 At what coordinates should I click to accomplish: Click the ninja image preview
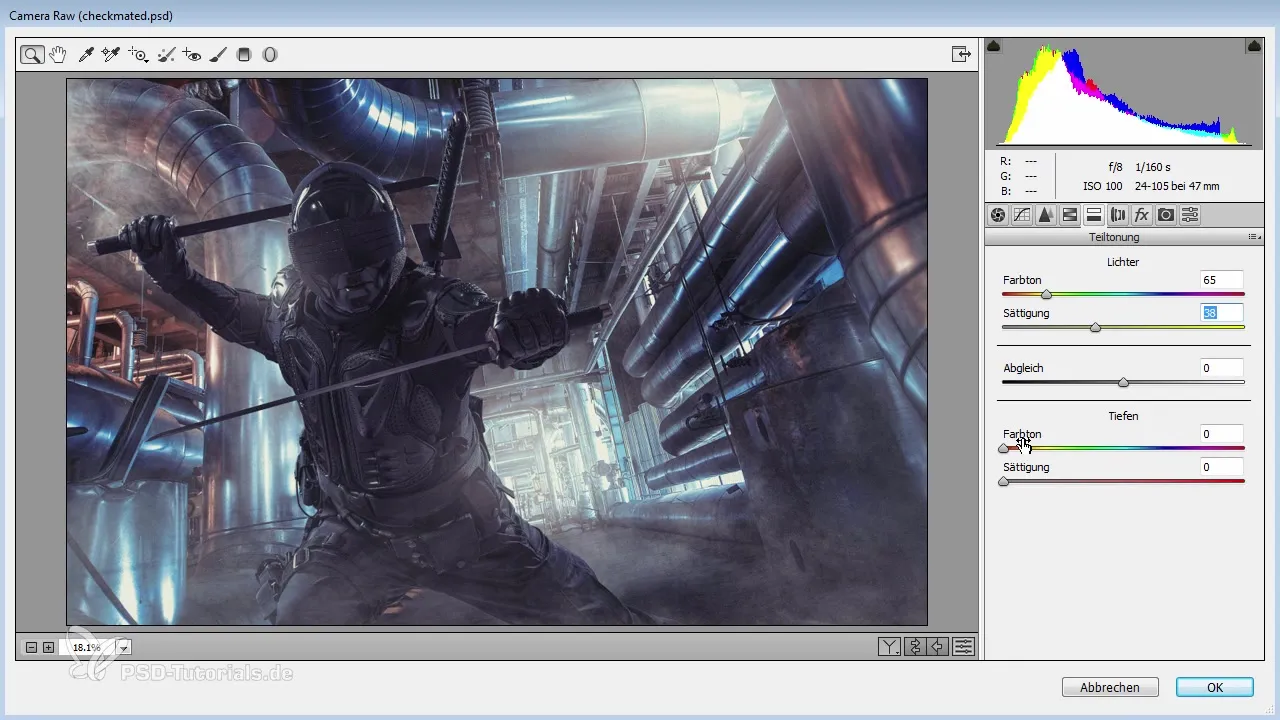tap(497, 352)
